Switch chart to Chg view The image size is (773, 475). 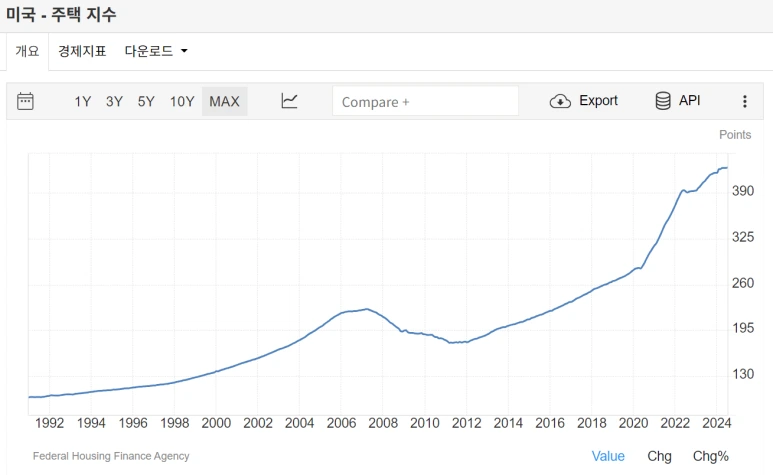coord(659,456)
